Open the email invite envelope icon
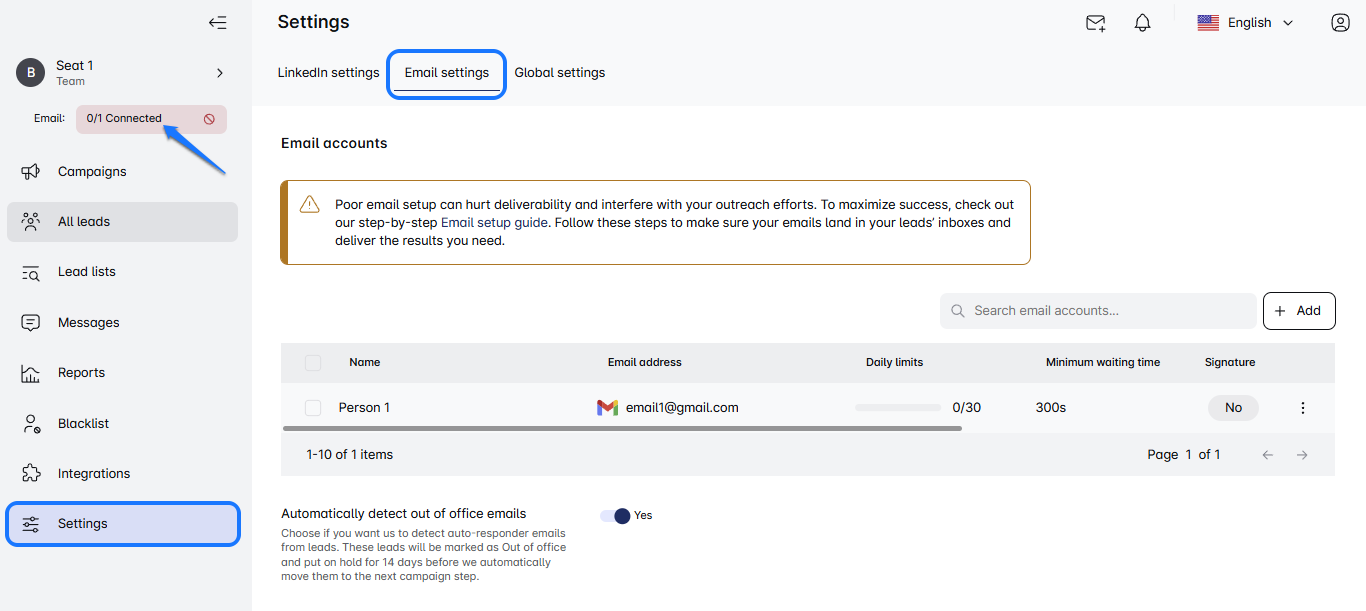Viewport: 1366px width, 611px height. (x=1095, y=23)
